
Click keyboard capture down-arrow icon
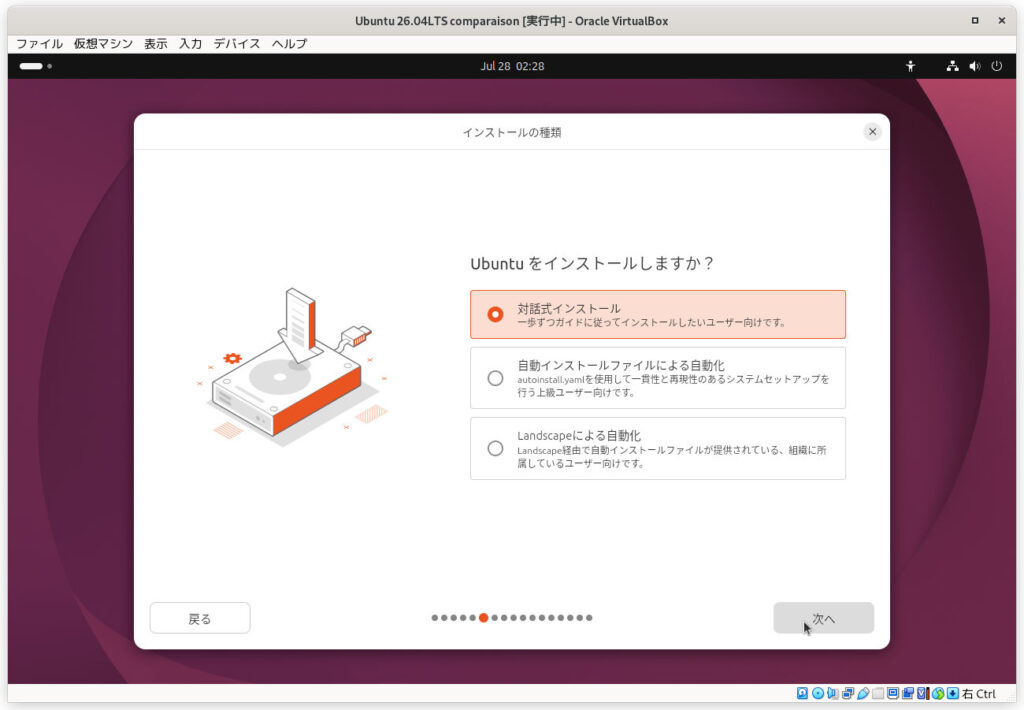(953, 693)
